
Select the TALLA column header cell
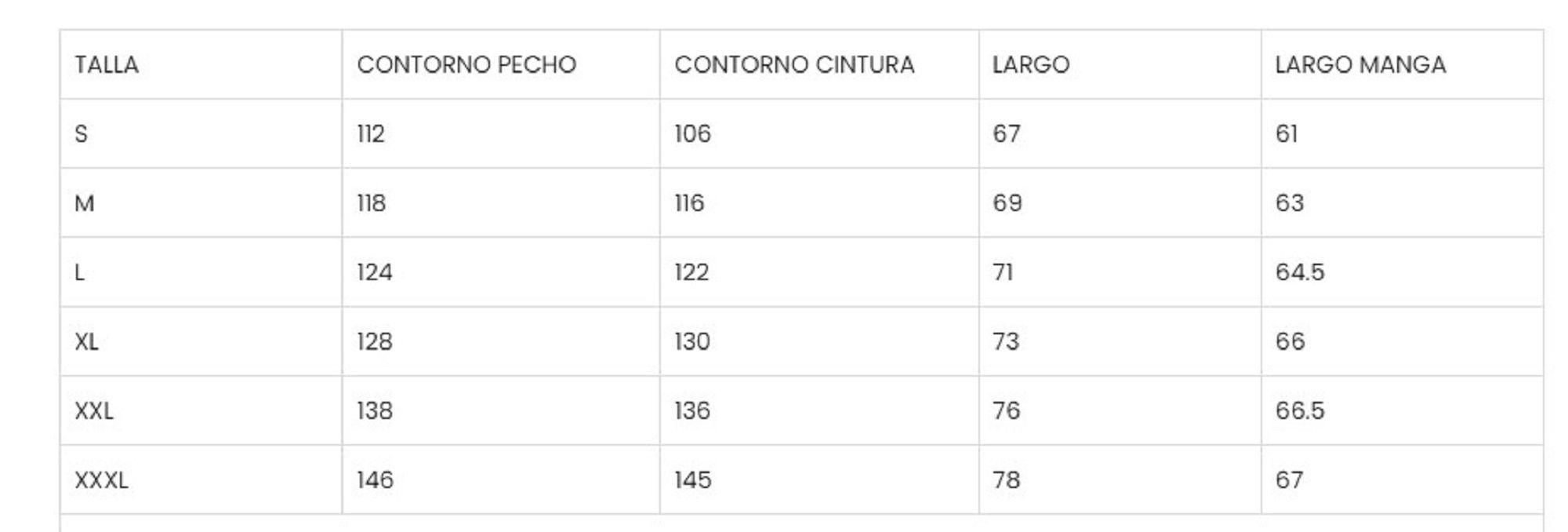point(201,64)
